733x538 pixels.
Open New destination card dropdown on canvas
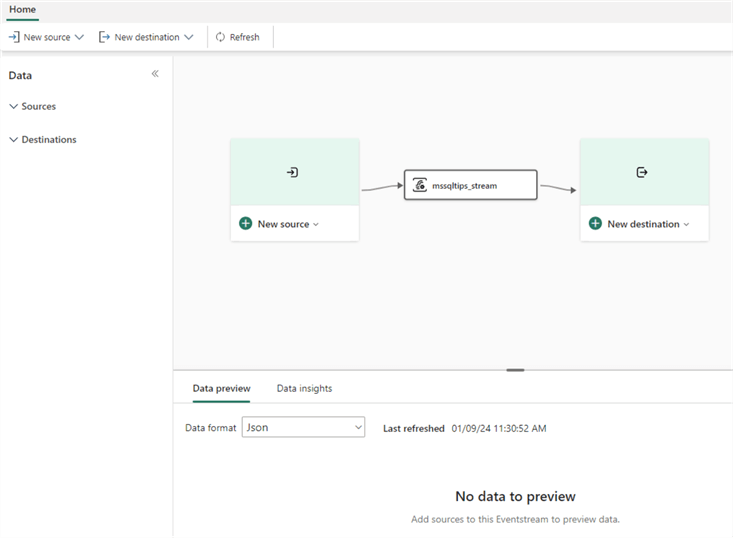tap(686, 224)
